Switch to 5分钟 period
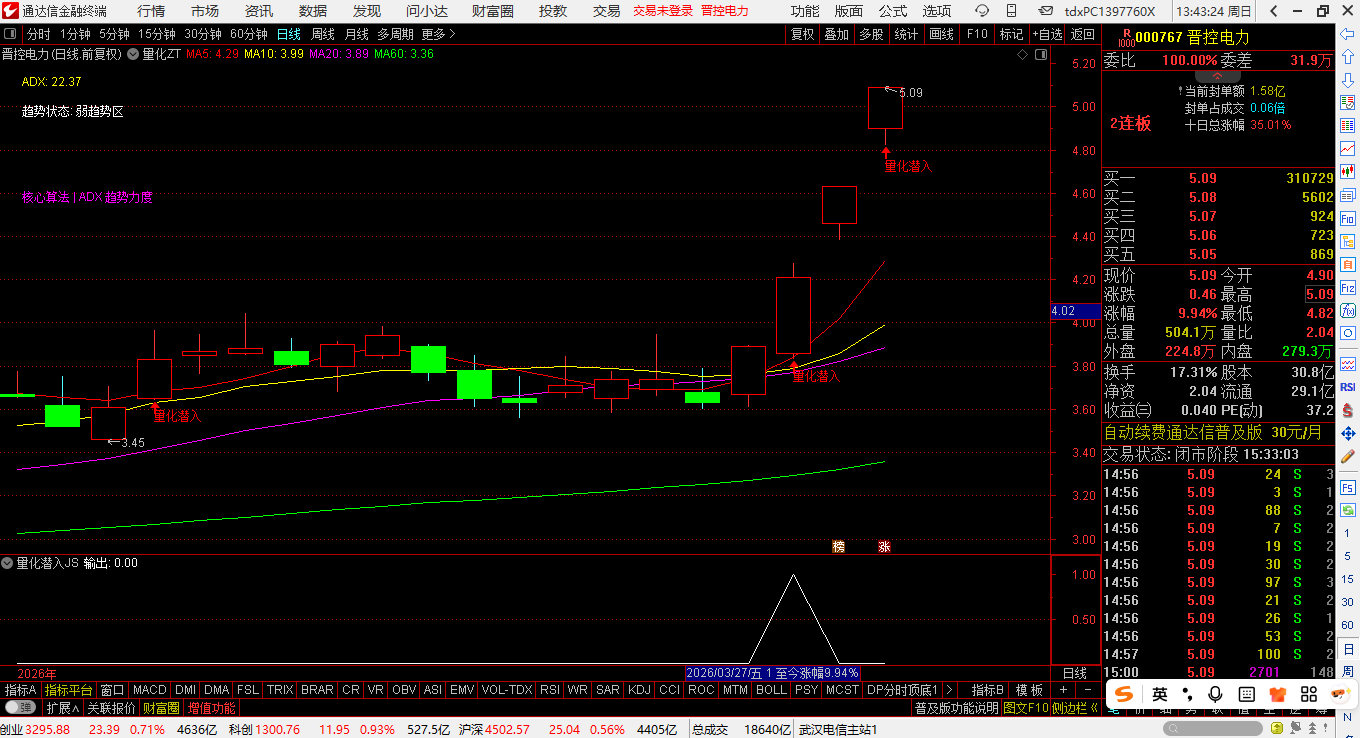Viewport: 1360px width, 738px height. [x=113, y=34]
